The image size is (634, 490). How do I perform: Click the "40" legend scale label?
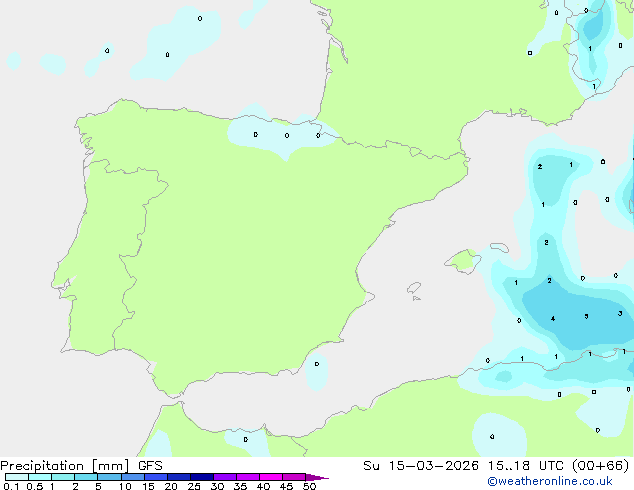[263, 486]
